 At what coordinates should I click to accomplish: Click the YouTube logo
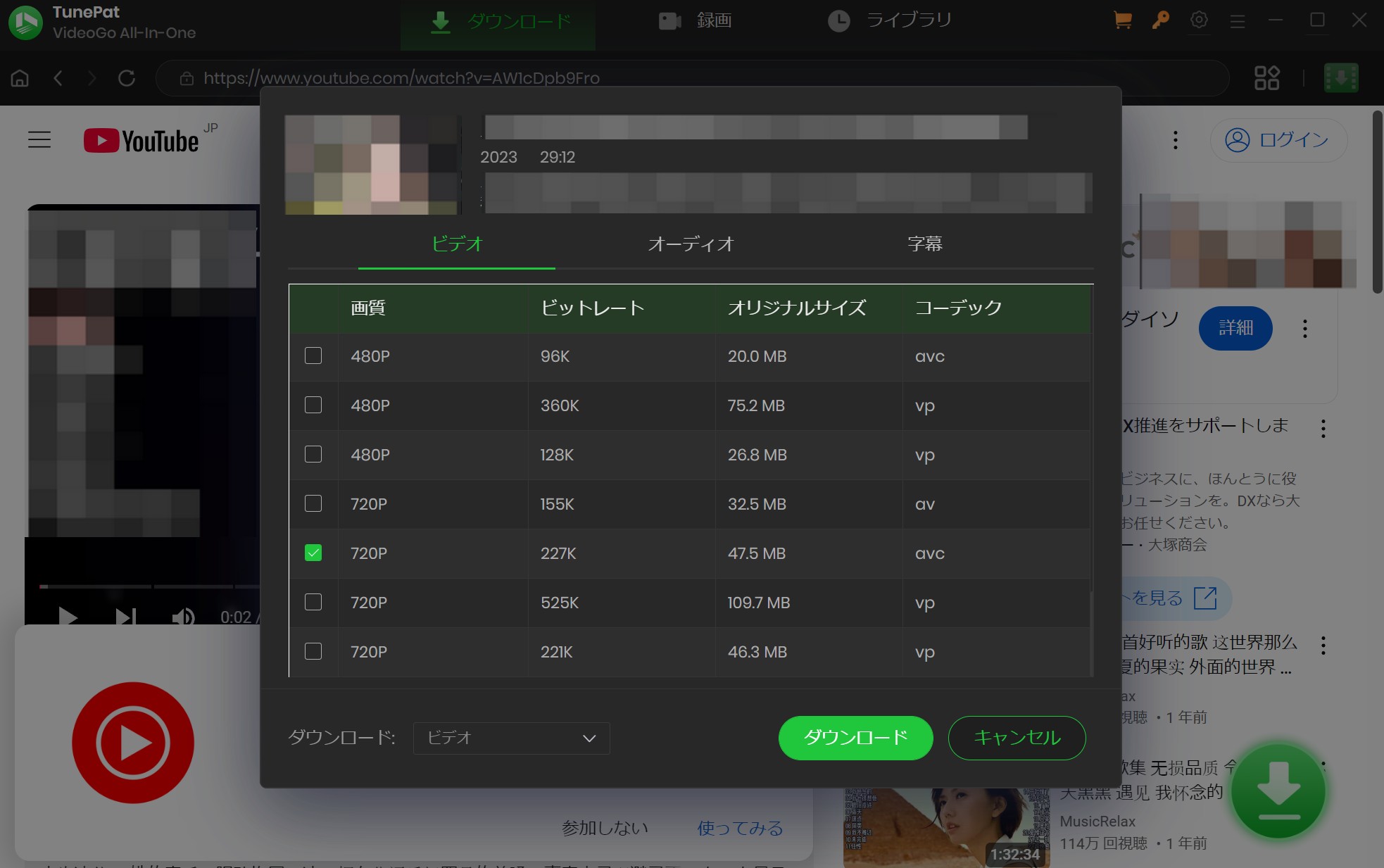(141, 141)
